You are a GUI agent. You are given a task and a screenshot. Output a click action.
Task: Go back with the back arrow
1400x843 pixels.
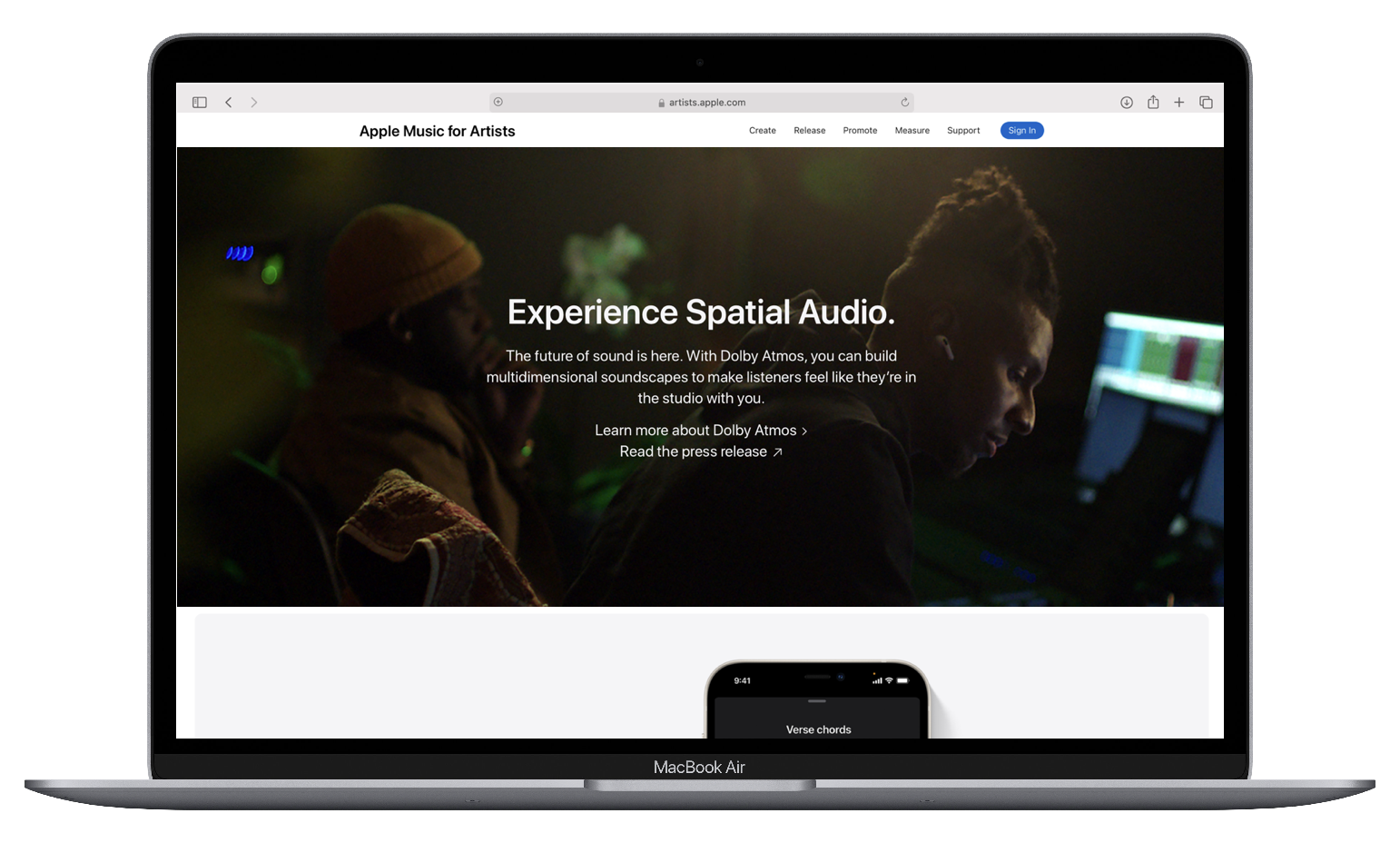[x=229, y=103]
